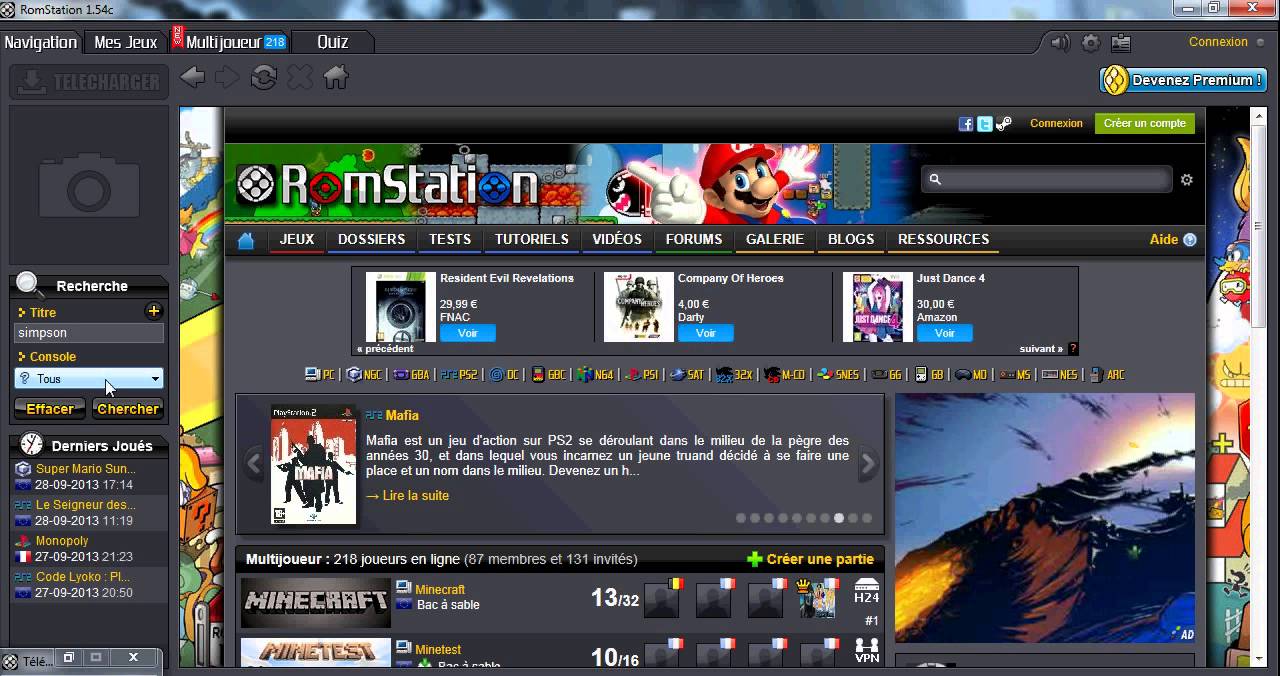
Task: Go back with the left arrow
Action: click(193, 77)
